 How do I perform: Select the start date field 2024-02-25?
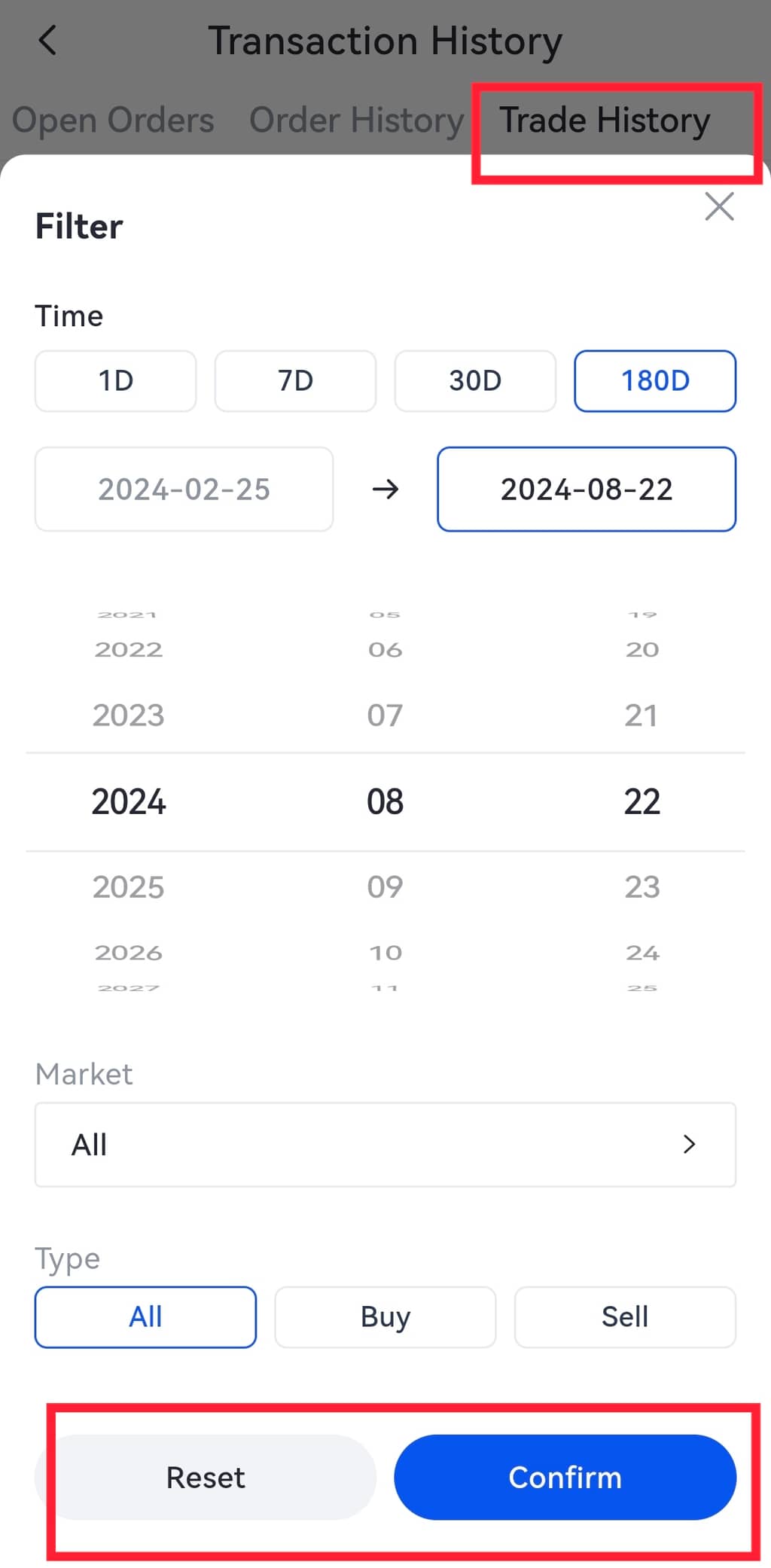[x=184, y=490]
